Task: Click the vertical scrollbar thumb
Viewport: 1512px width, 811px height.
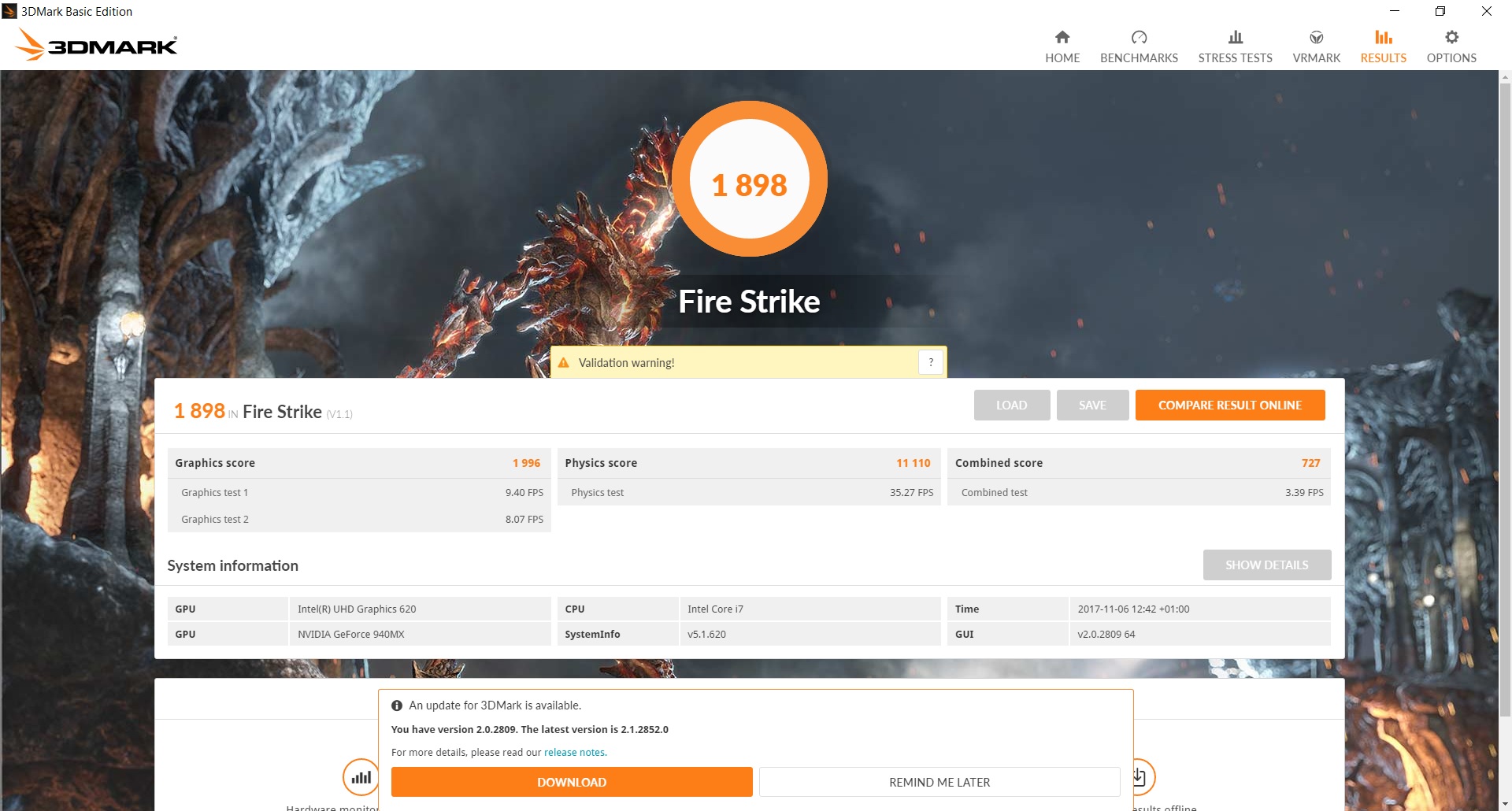Action: point(1505,400)
